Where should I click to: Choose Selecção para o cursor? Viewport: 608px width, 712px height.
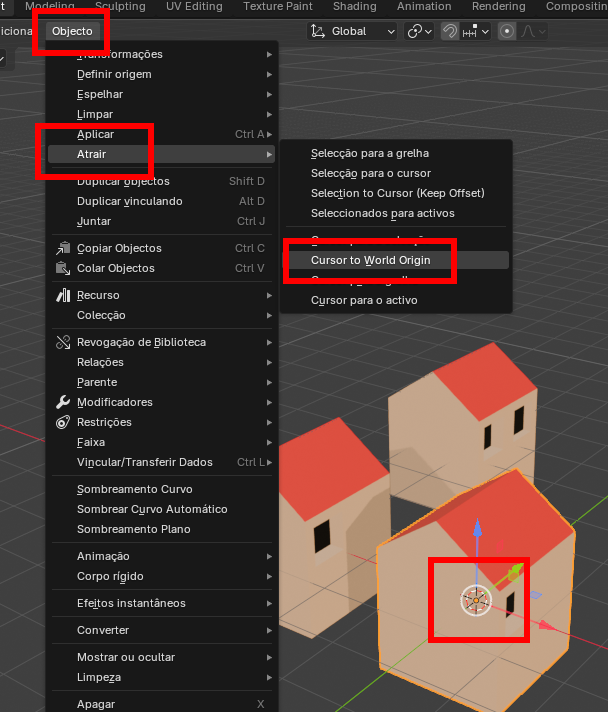tap(396, 173)
